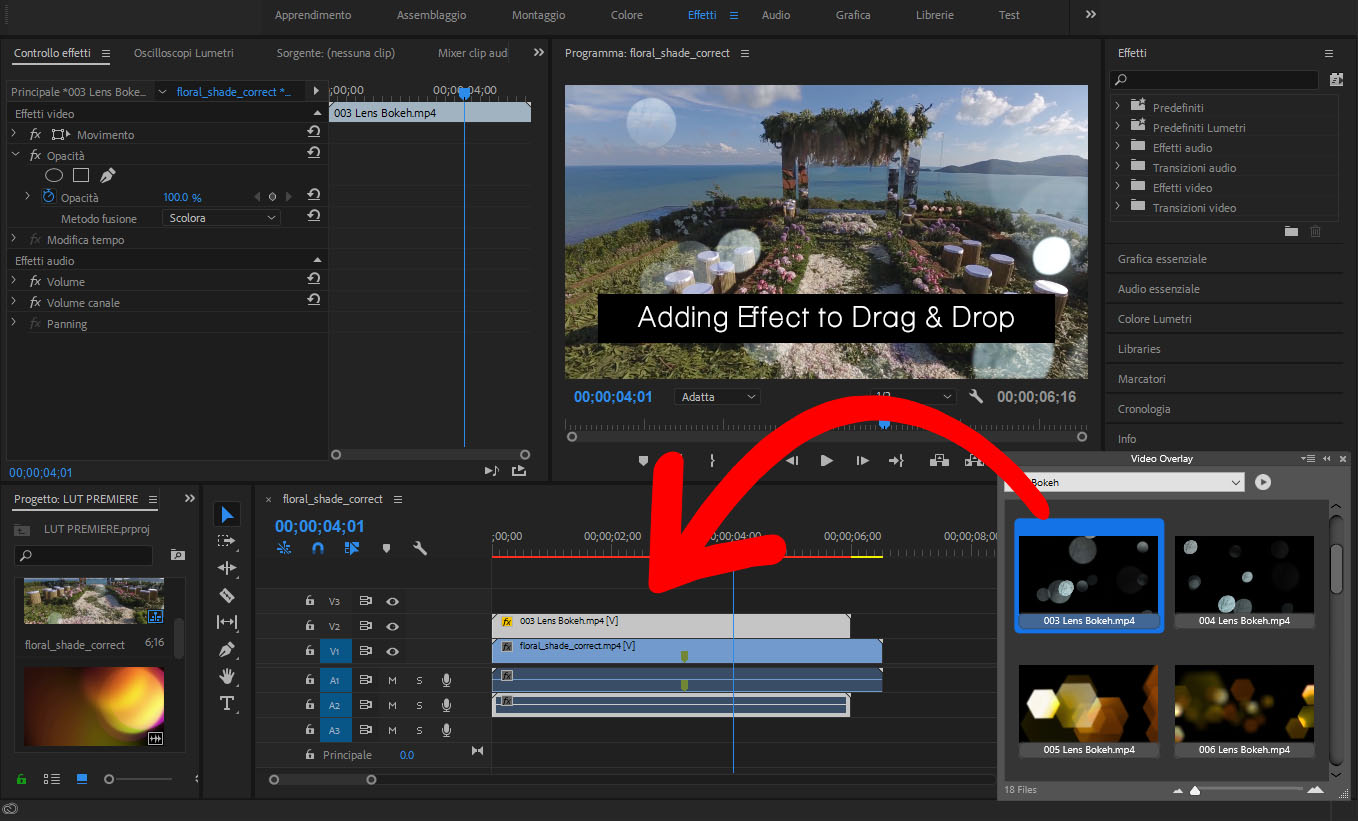The image size is (1358, 821).
Task: Expand the Movimento effect properties
Action: click(x=14, y=134)
